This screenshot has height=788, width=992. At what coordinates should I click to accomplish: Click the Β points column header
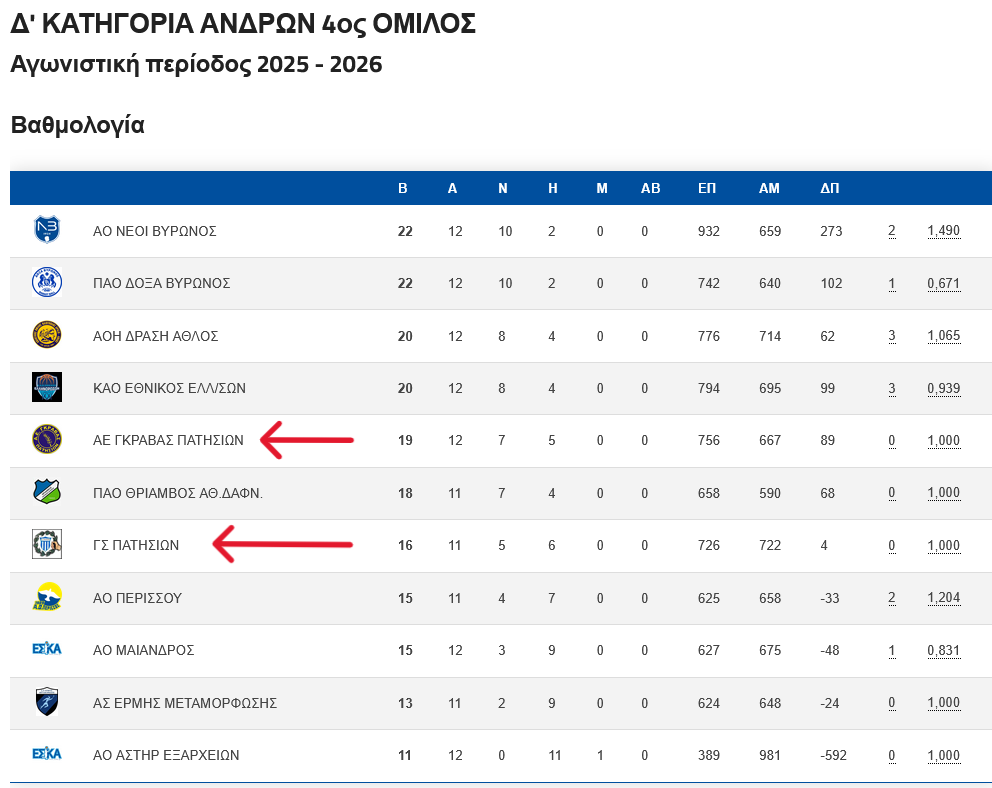[x=403, y=188]
